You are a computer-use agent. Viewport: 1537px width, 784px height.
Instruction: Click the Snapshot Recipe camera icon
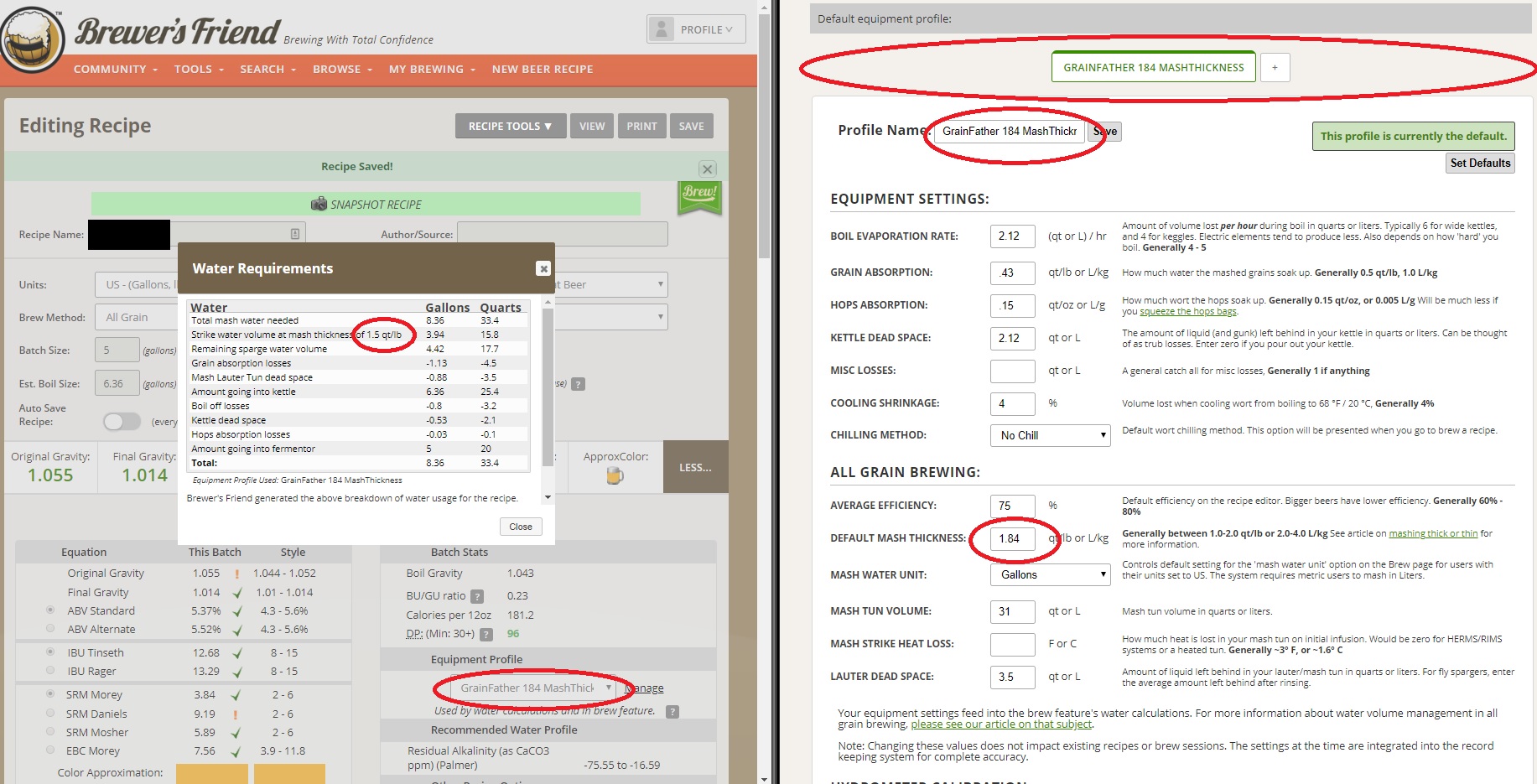click(319, 204)
